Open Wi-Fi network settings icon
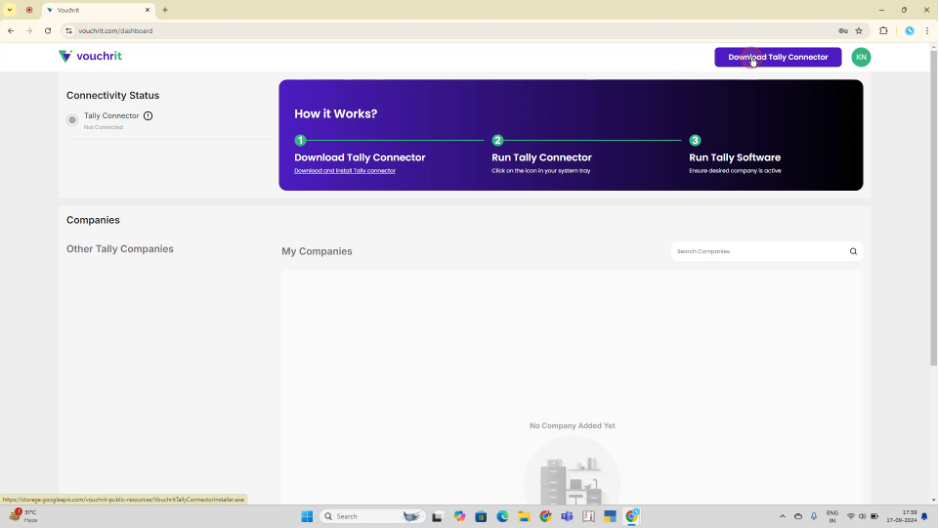The height and width of the screenshot is (529, 939). pos(850,516)
